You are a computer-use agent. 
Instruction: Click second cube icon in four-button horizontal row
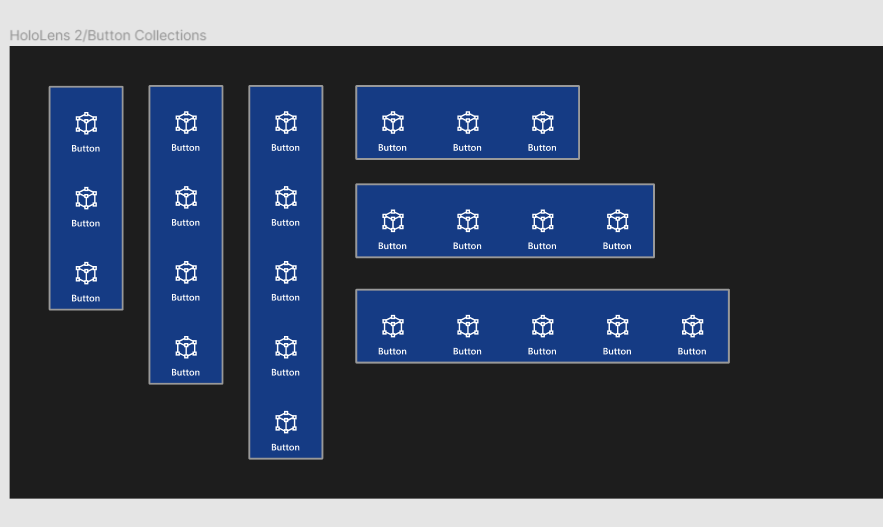pyautogui.click(x=468, y=221)
